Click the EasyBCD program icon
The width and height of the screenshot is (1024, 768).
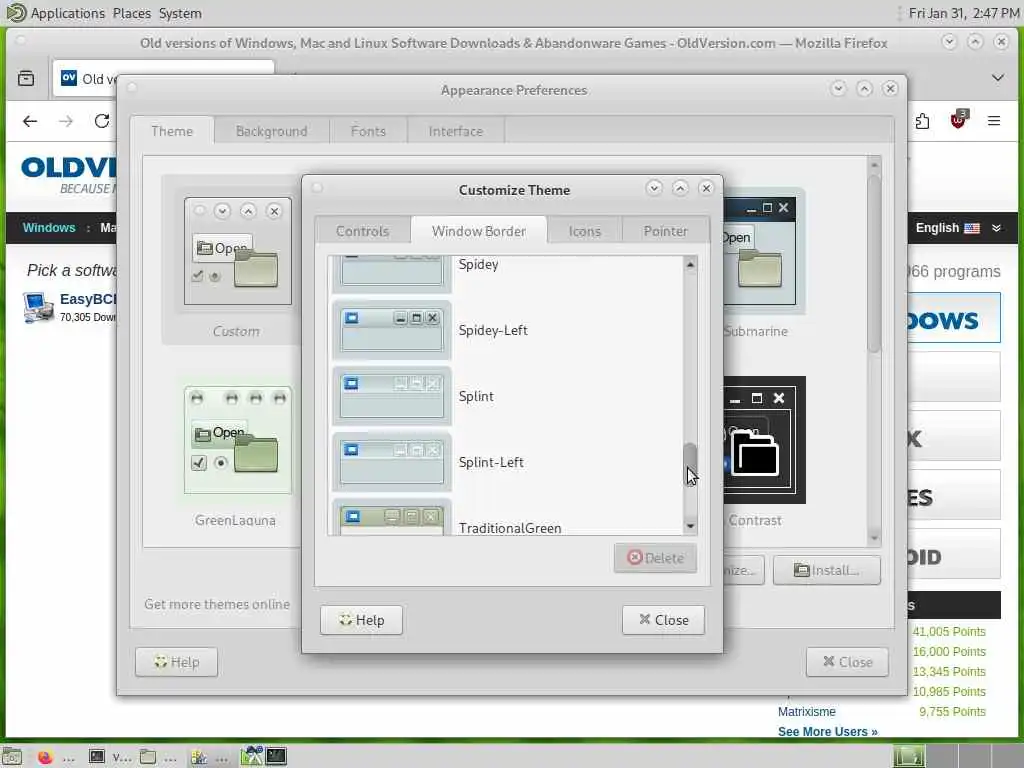[x=38, y=307]
